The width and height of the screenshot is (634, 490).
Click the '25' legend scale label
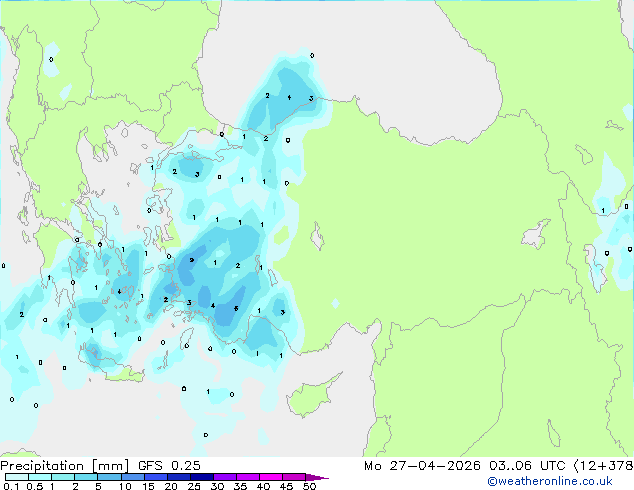tap(194, 486)
